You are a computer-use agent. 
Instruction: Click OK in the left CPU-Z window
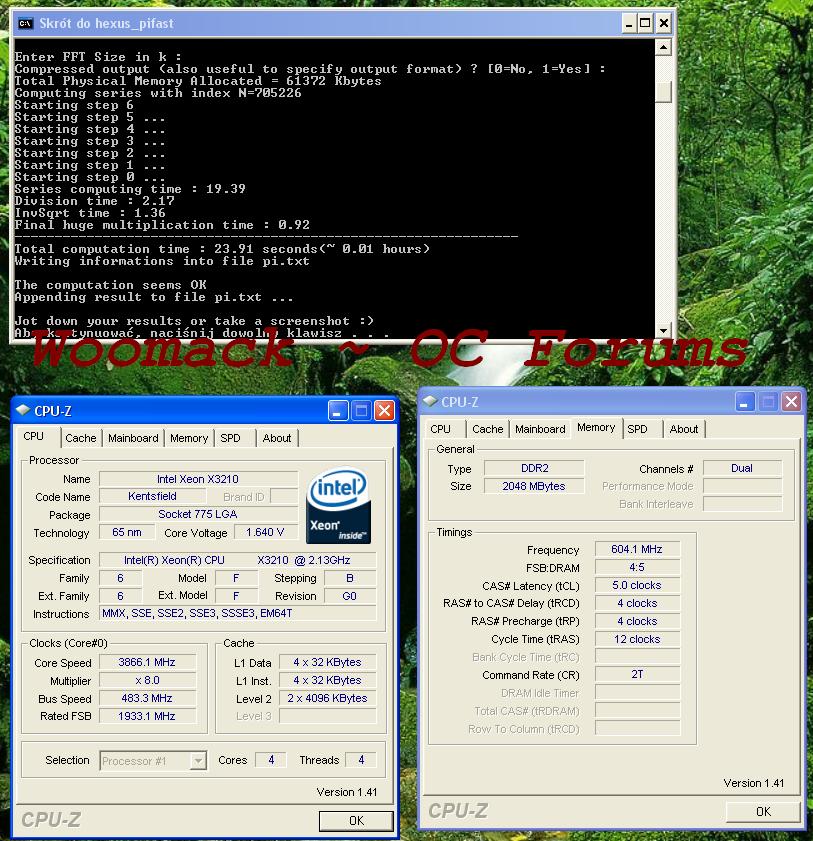click(356, 821)
